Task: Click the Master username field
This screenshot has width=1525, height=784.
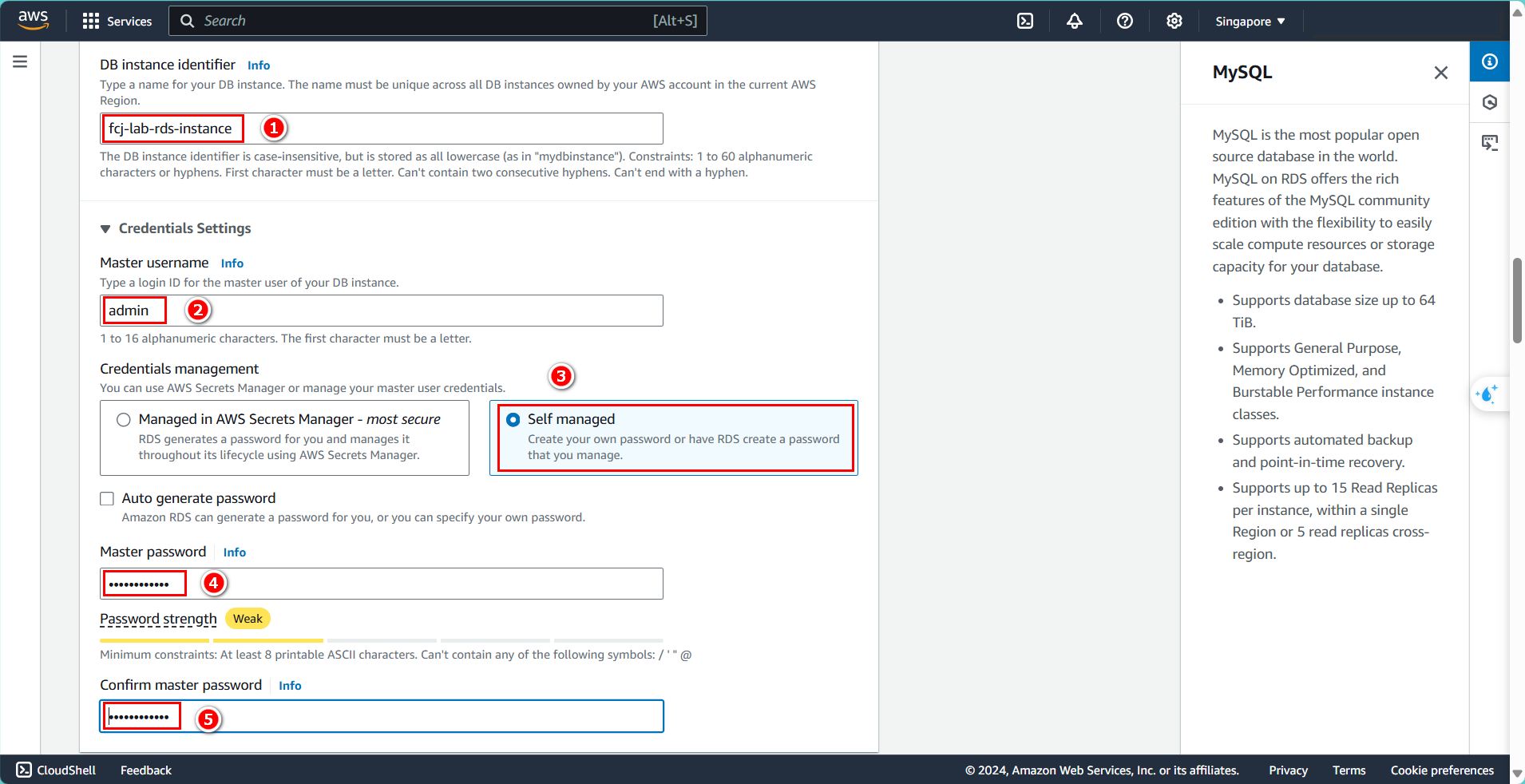Action: click(382, 311)
